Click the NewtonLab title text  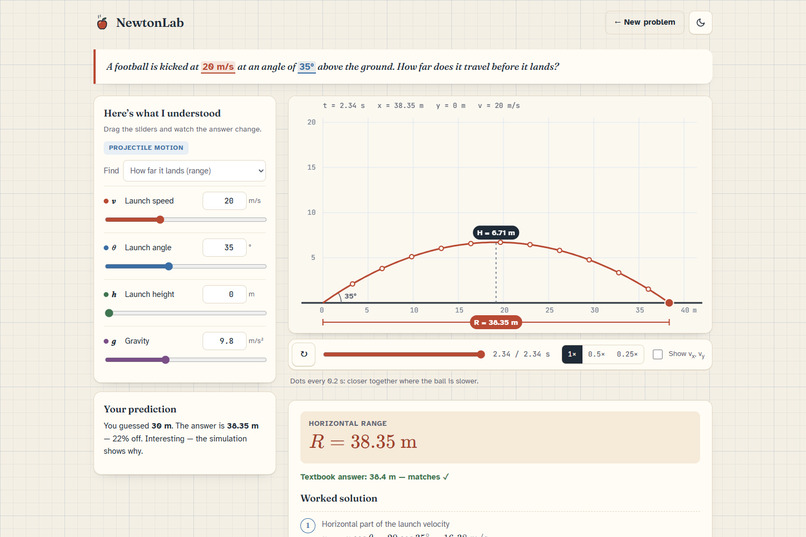(x=150, y=23)
